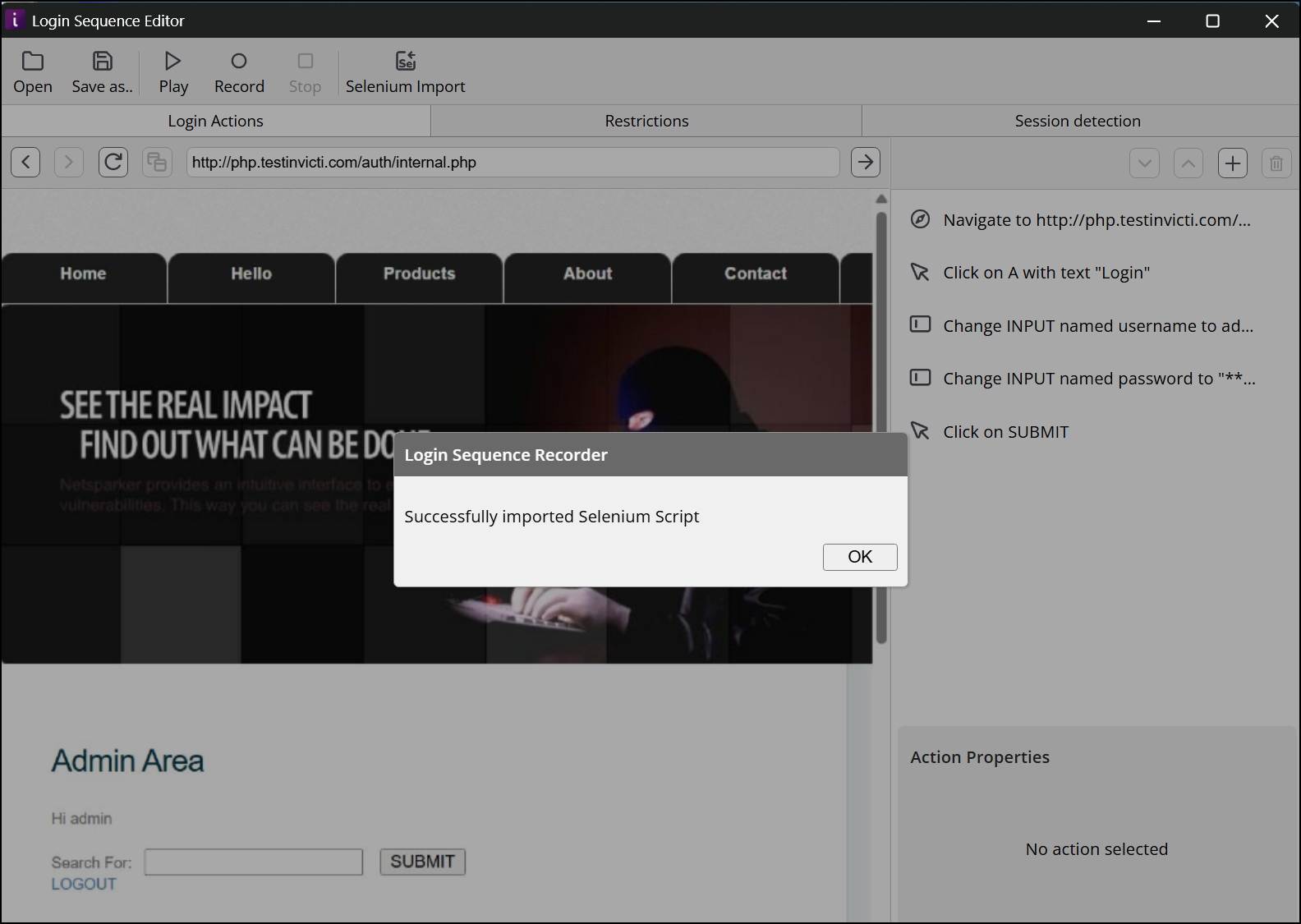Screen dimensions: 1301x924
Task: Click input icon beside username action
Action: 921,324
